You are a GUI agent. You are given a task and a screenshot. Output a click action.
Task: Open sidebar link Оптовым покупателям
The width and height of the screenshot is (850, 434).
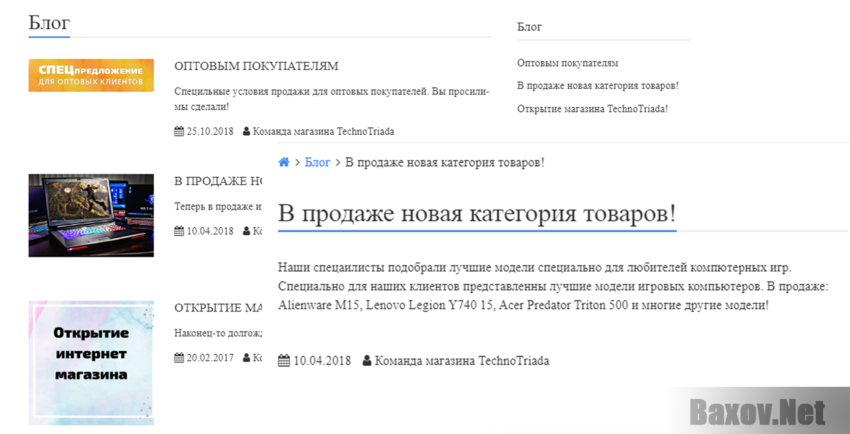pyautogui.click(x=568, y=63)
